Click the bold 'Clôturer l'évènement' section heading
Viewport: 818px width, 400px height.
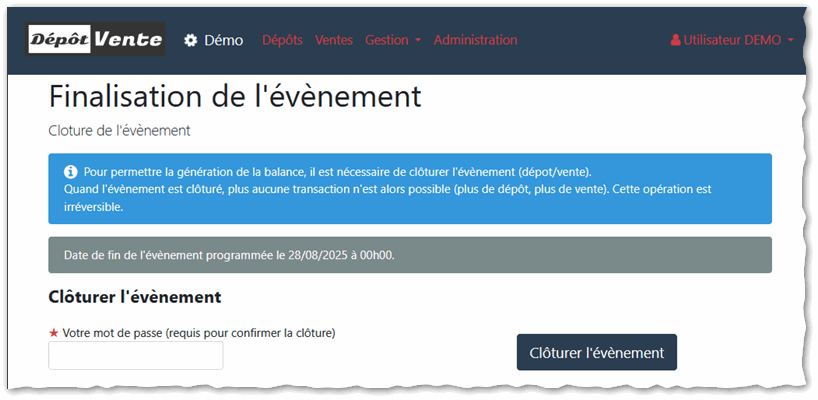pyautogui.click(x=134, y=297)
